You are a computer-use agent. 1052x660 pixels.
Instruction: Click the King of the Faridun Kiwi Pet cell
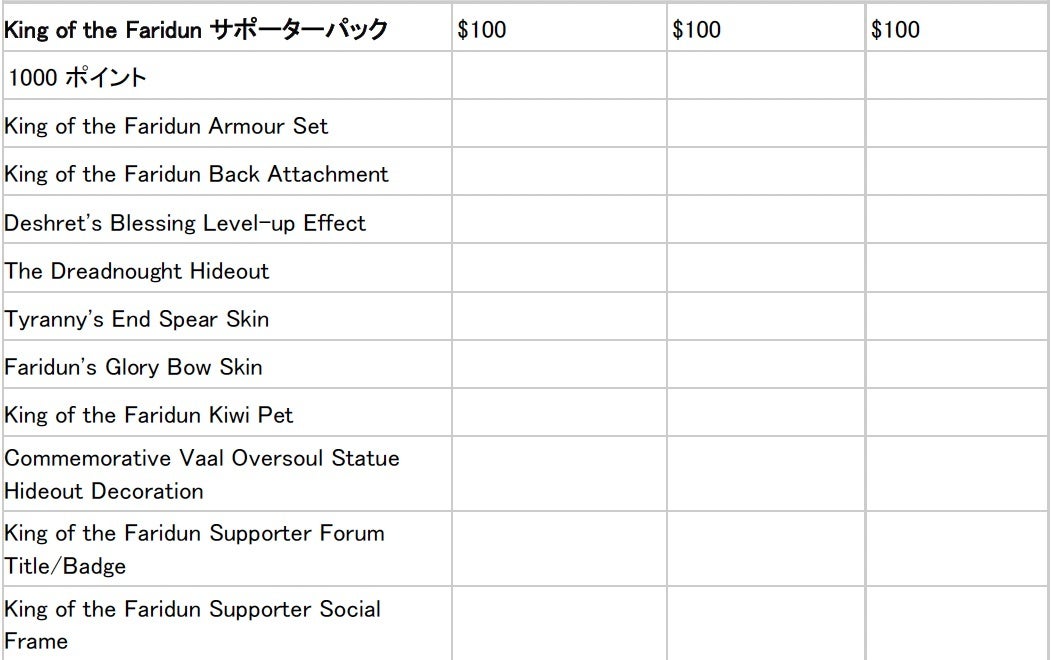[x=149, y=415]
